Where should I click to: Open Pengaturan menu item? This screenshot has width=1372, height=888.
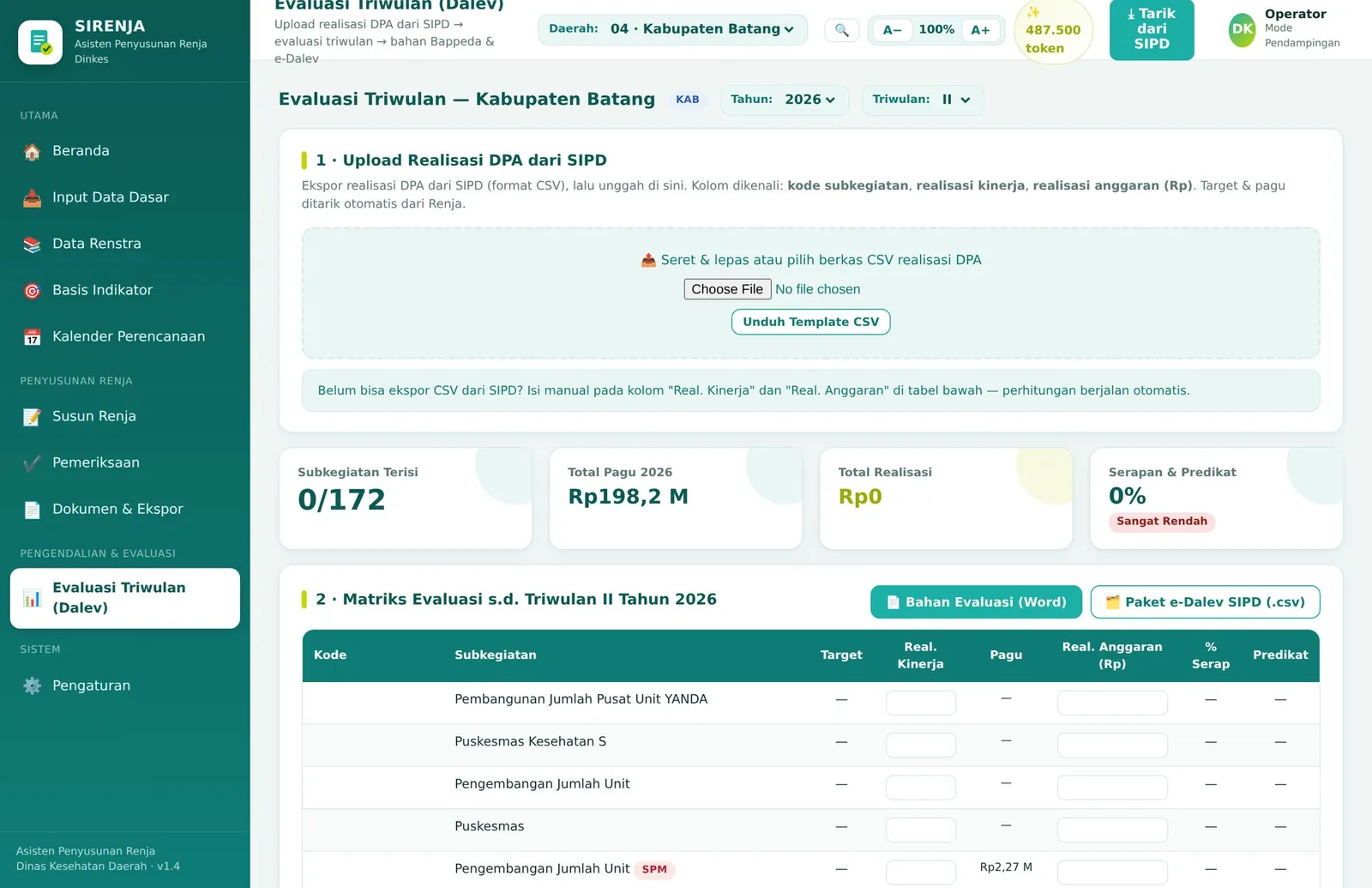tap(125, 686)
